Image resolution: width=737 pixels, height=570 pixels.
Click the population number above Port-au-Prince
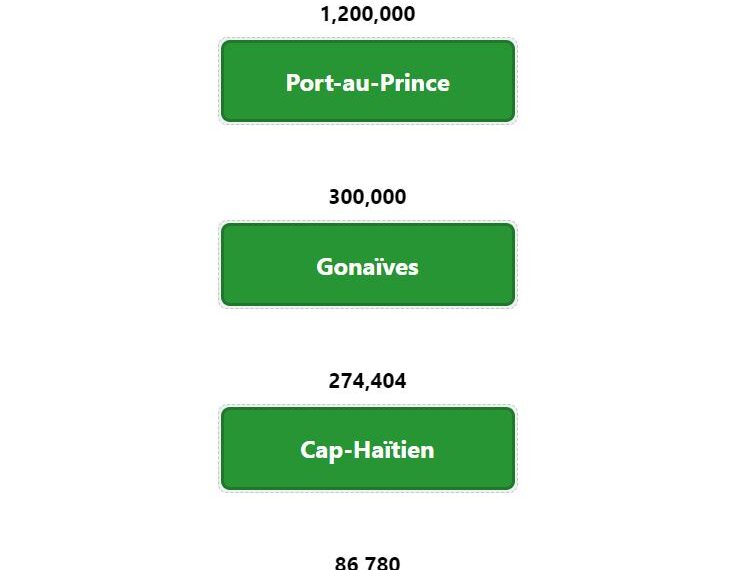pos(368,14)
